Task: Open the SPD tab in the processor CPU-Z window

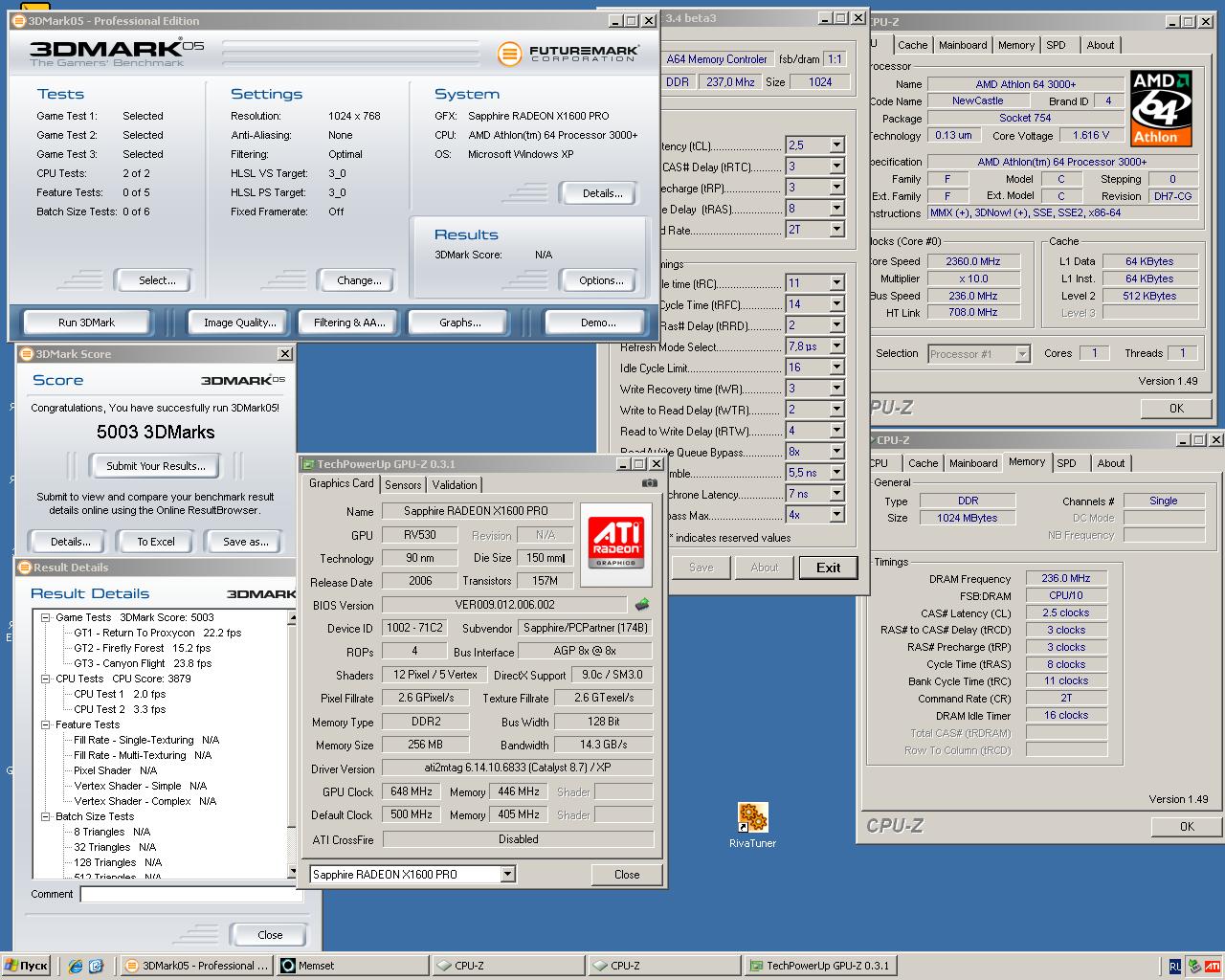Action: tap(1056, 45)
